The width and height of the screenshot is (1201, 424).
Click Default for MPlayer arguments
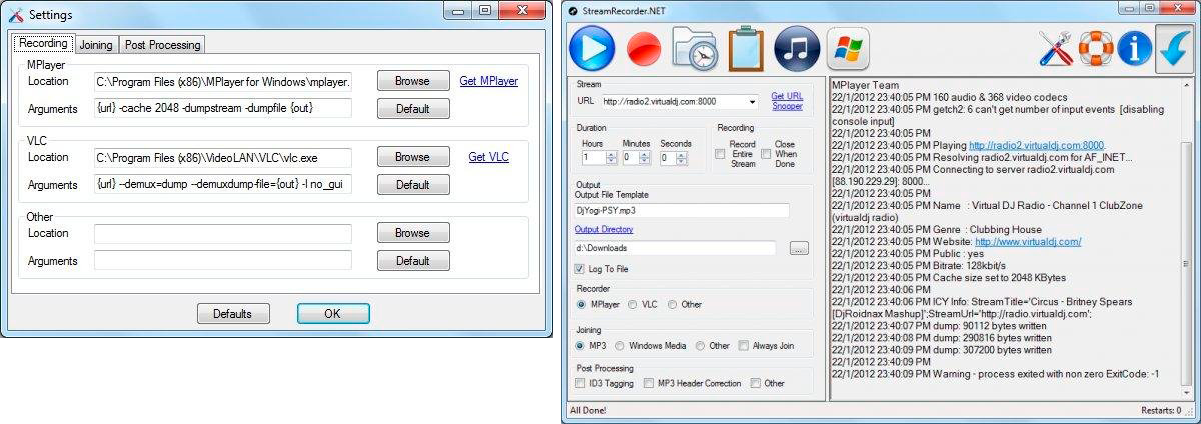[x=413, y=108]
